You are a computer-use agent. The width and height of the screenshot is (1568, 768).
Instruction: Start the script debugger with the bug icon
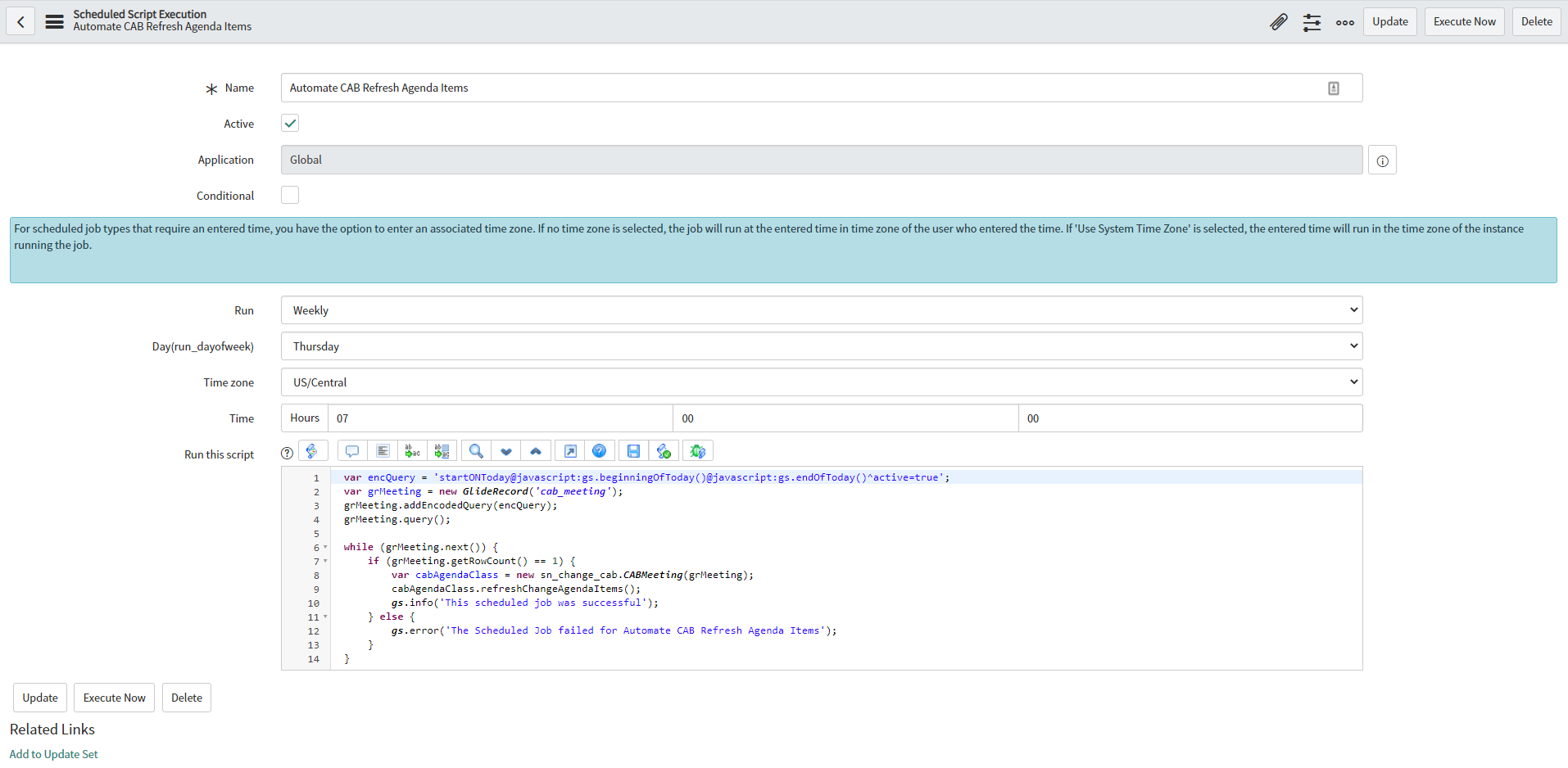(698, 450)
